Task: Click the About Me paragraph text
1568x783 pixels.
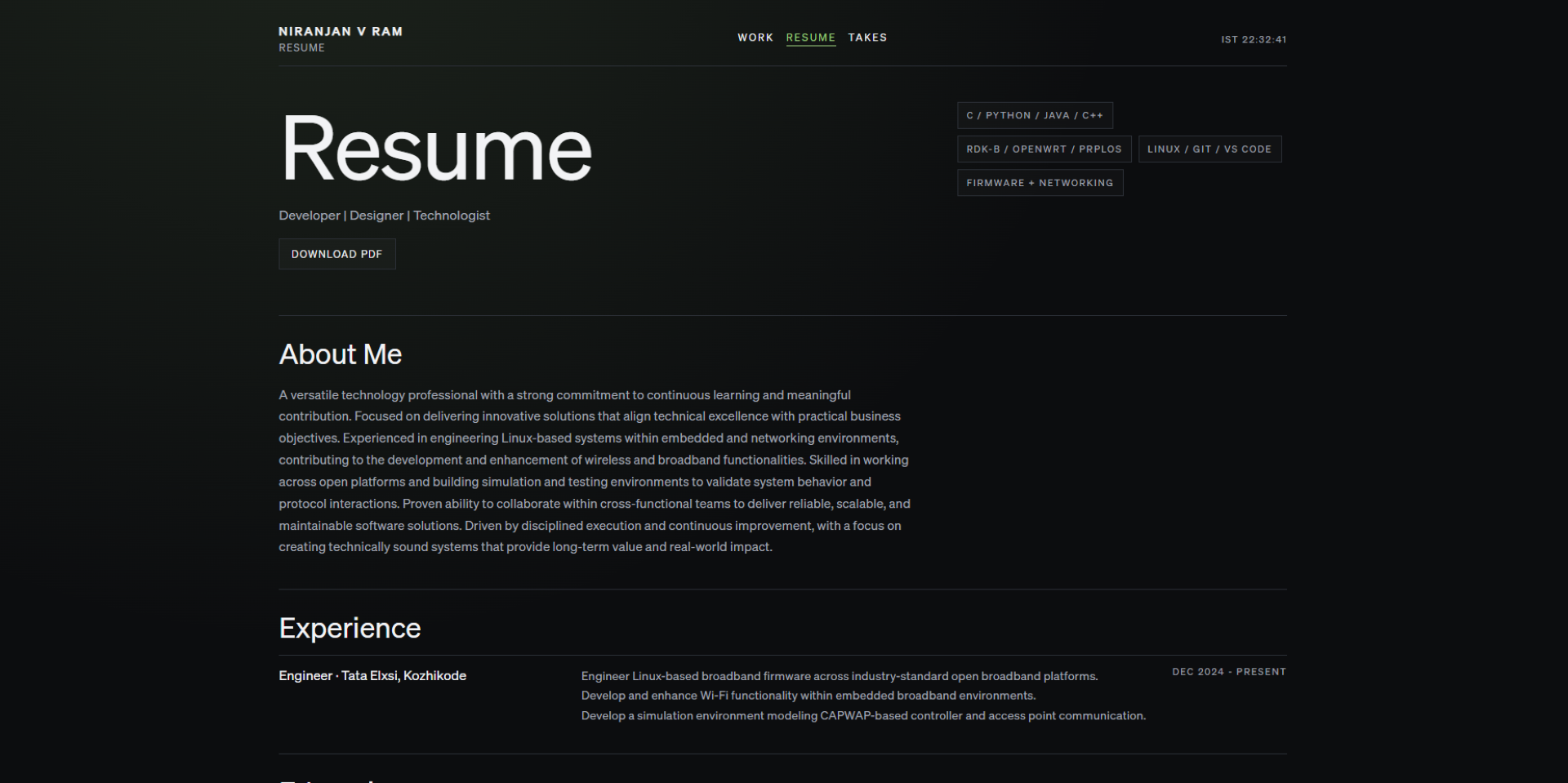Action: [x=594, y=470]
